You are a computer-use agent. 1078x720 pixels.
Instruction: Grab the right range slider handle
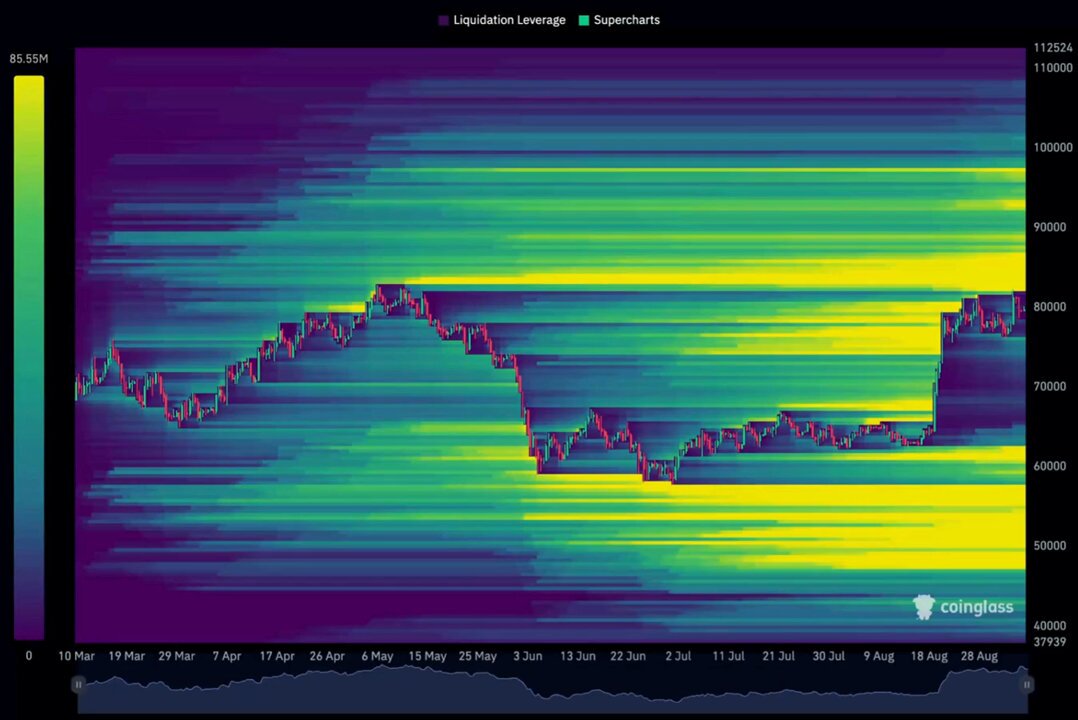click(1026, 684)
